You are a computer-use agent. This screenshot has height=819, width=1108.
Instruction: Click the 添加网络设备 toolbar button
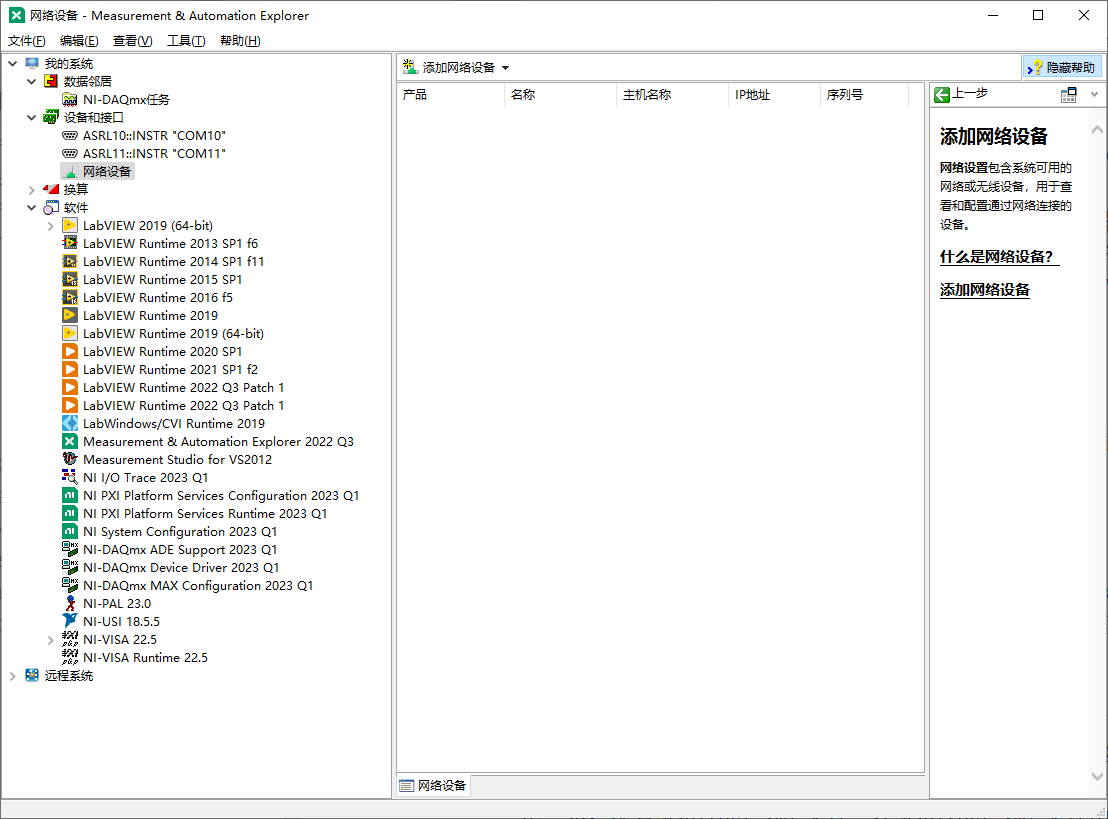449,67
